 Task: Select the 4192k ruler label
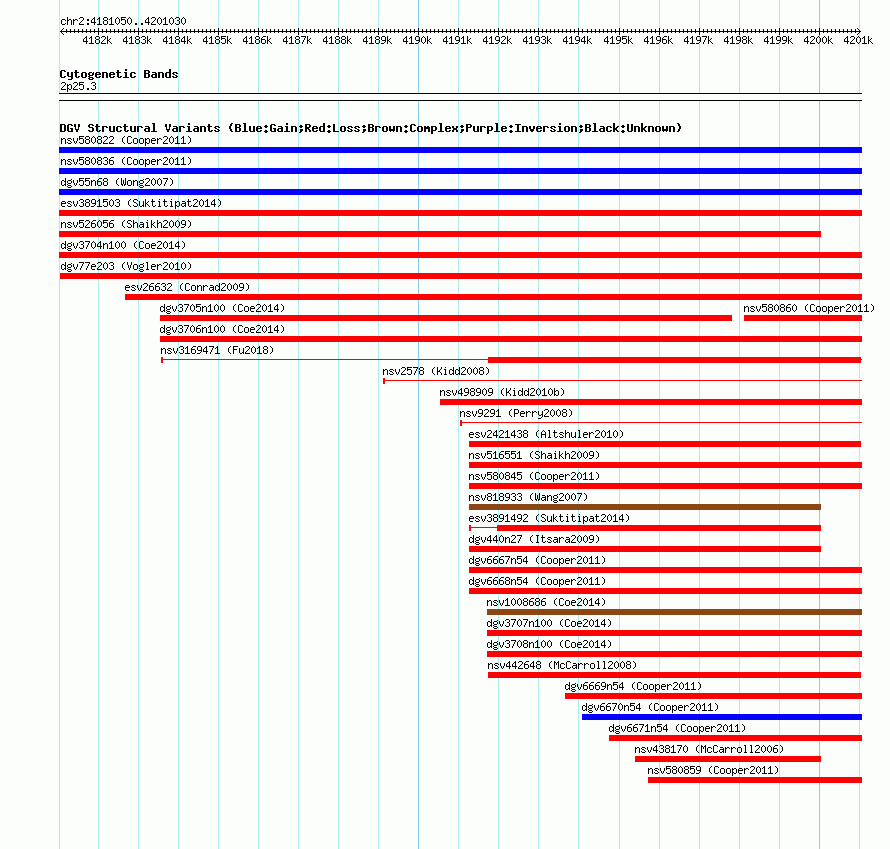coord(497,40)
